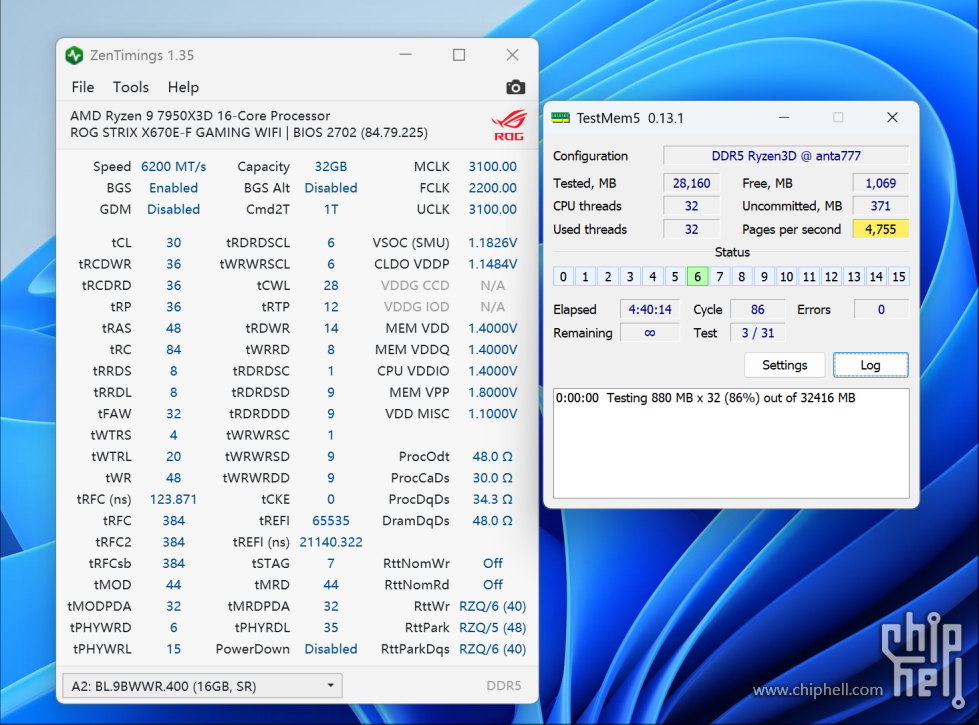Click the Capacity value 32GB

[330, 167]
